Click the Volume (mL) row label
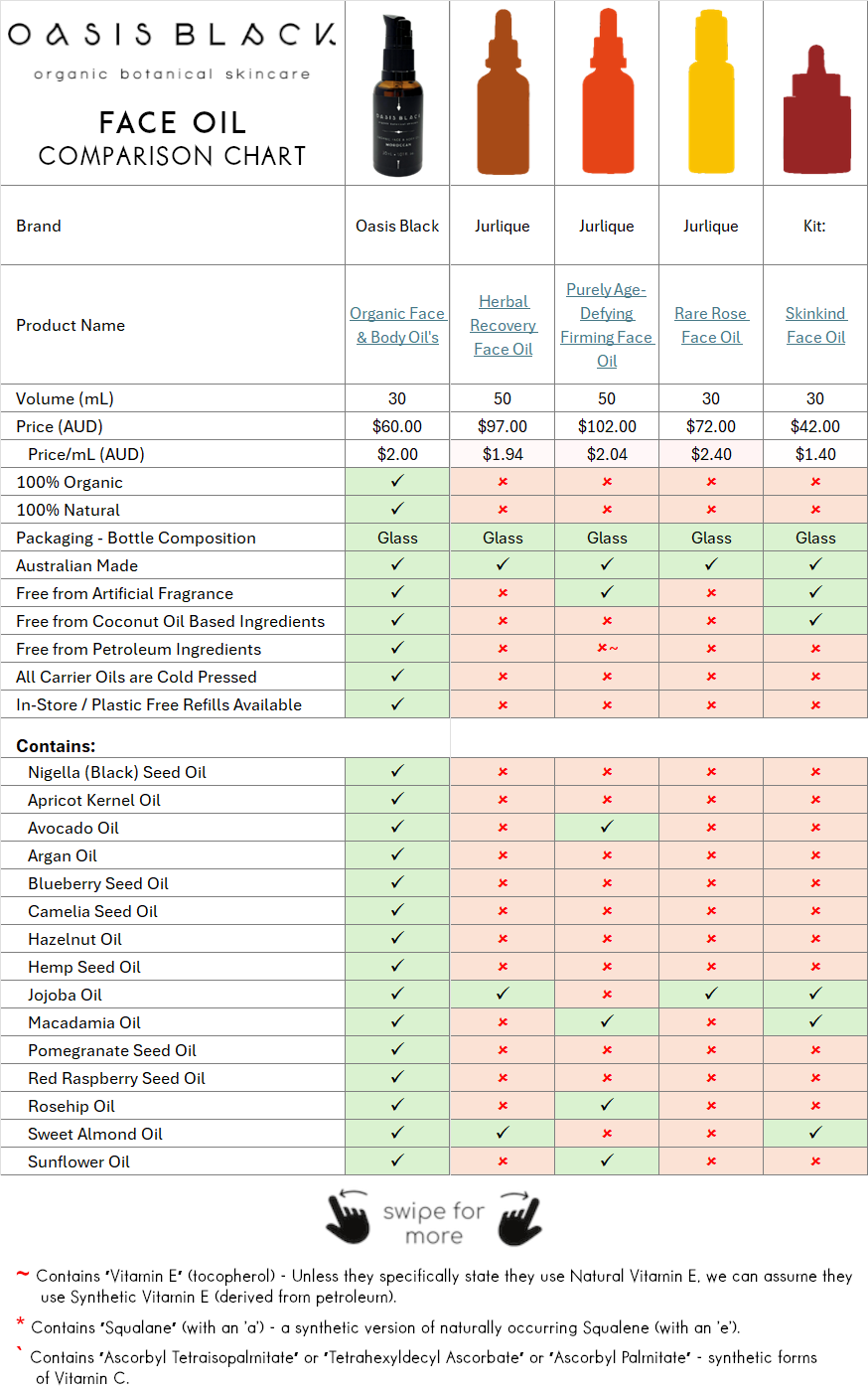This screenshot has width=868, height=1391. (65, 398)
